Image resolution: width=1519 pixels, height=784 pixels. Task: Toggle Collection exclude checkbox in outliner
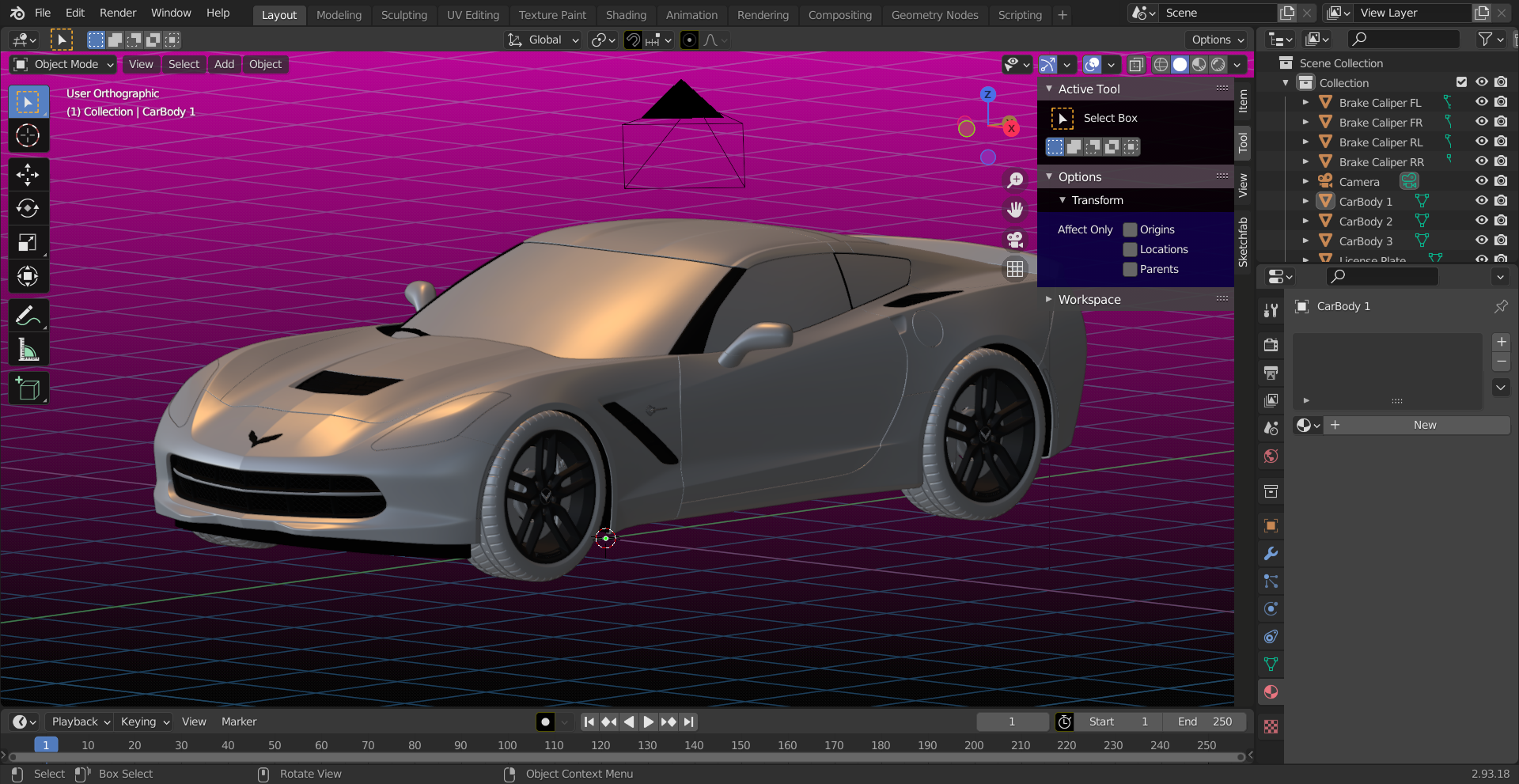click(1461, 82)
